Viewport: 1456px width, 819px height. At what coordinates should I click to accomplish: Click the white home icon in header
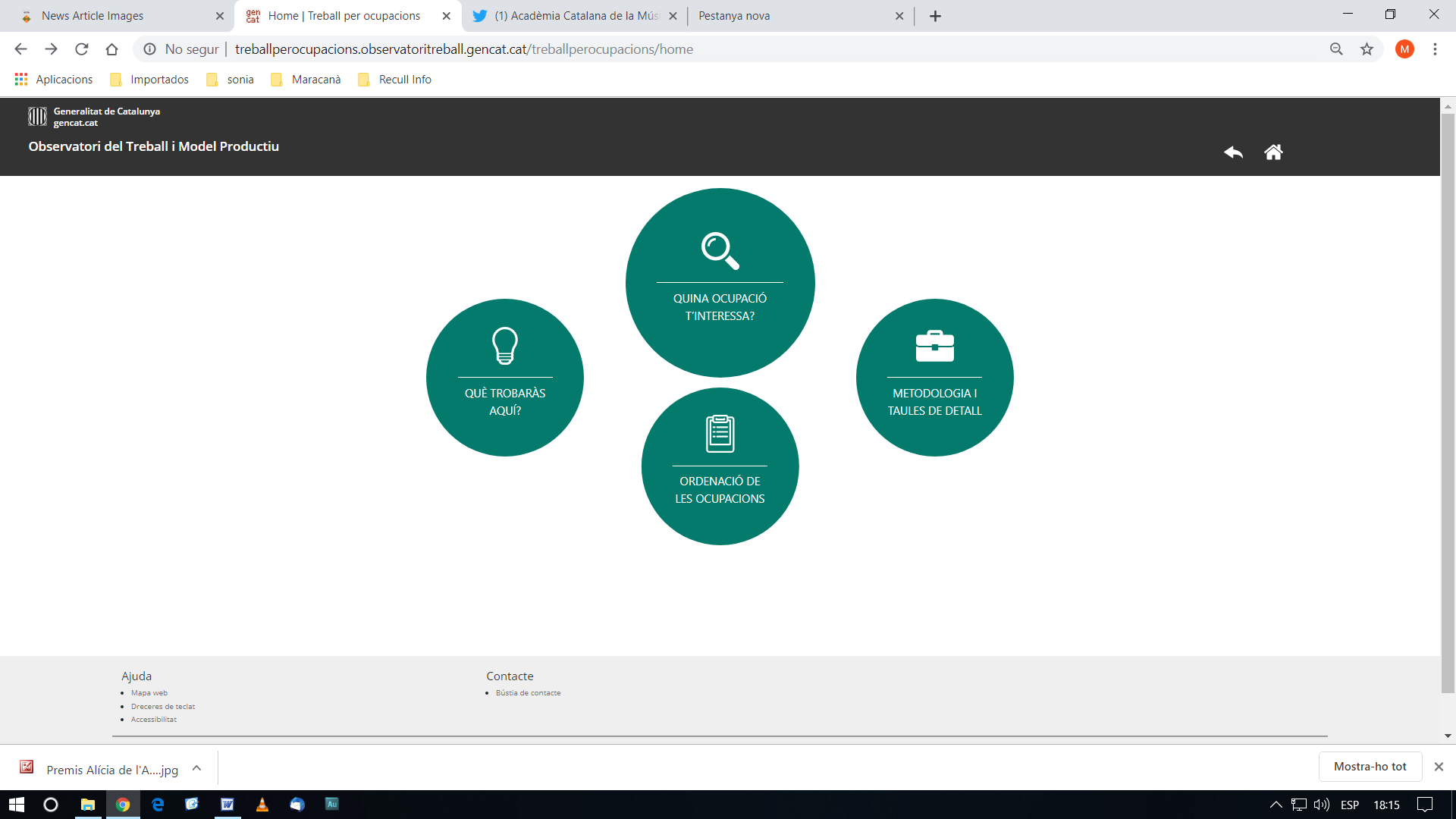tap(1273, 152)
